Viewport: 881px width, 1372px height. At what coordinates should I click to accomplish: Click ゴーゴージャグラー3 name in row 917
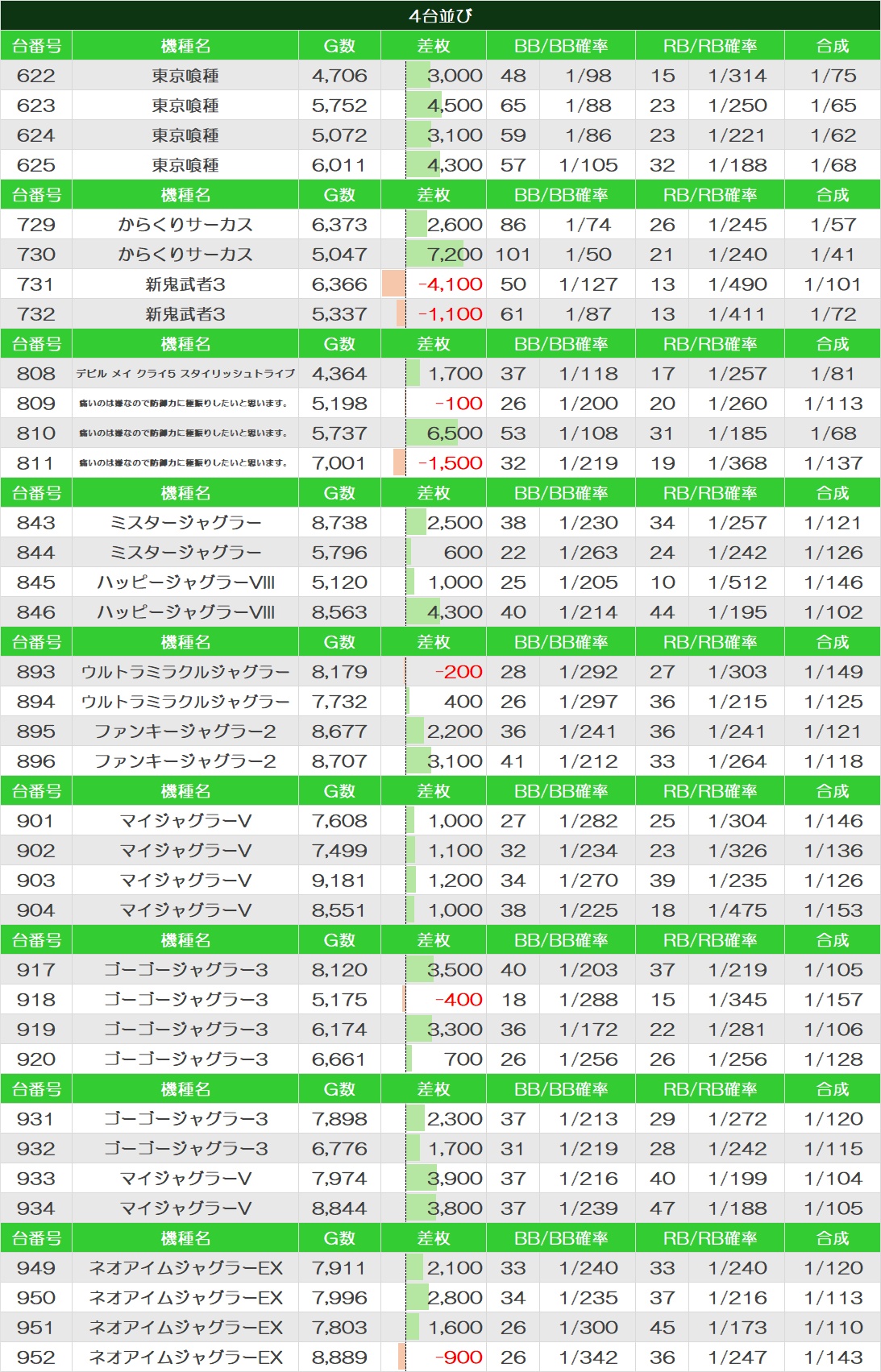point(185,970)
